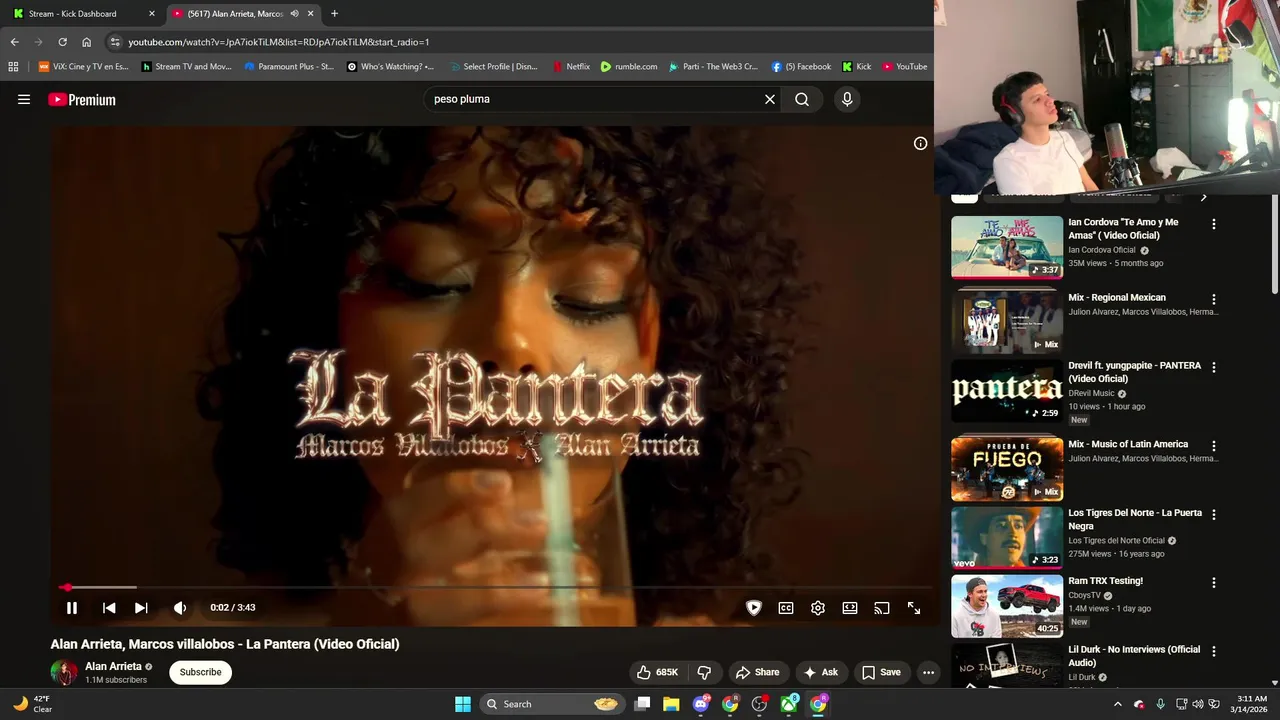Open options for Los Tigres Del Norte video

[x=1214, y=514]
